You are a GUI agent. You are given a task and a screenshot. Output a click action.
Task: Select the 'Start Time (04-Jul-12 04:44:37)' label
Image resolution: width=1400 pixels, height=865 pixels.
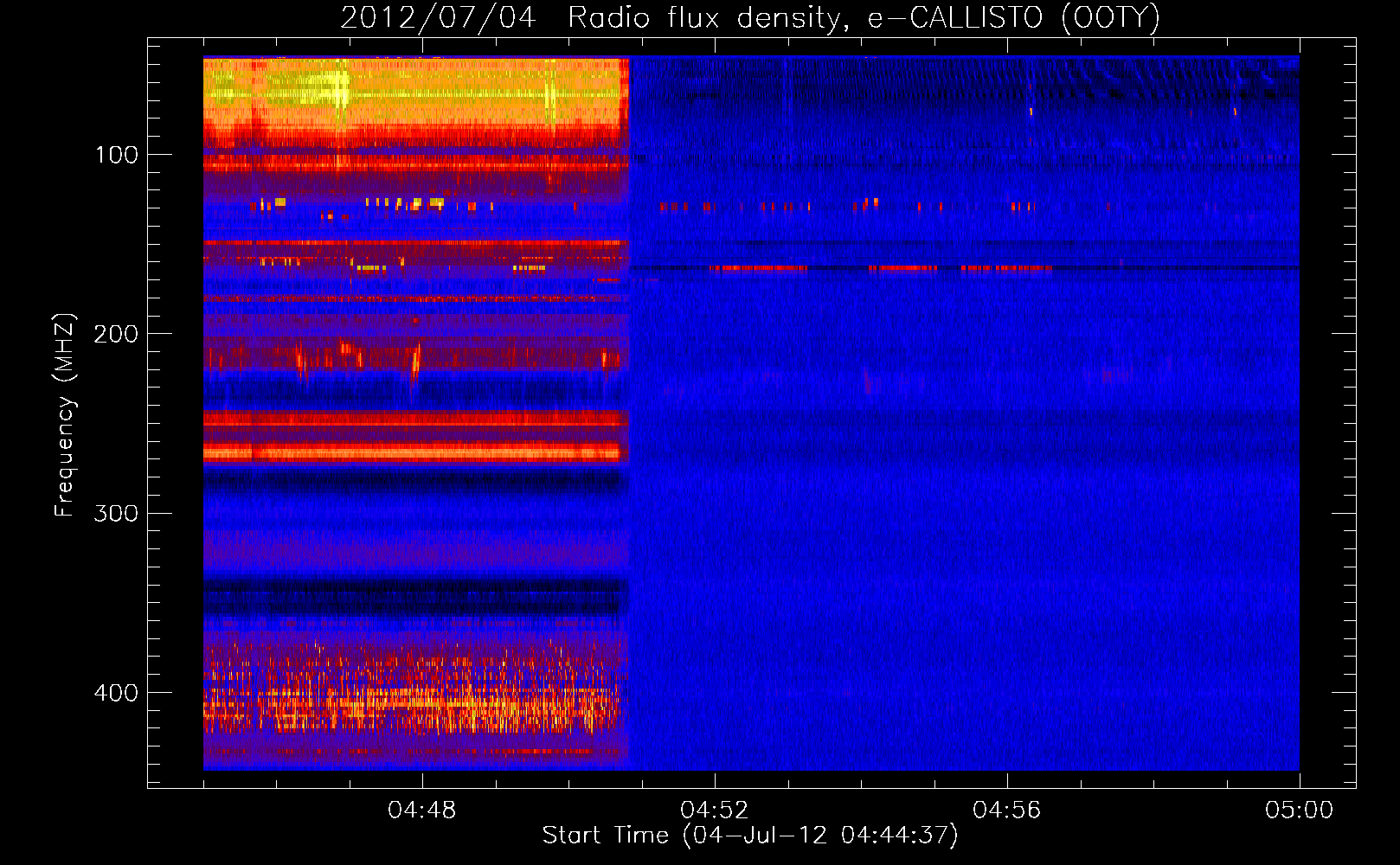point(750,836)
